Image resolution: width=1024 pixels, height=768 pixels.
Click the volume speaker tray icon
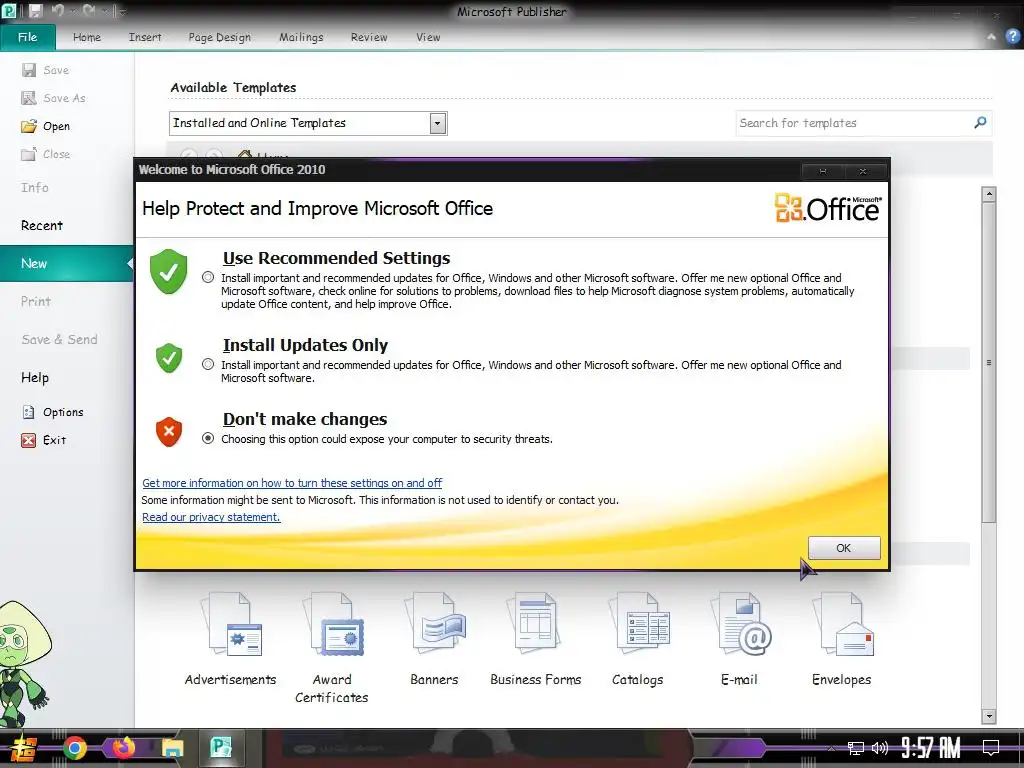(x=880, y=748)
